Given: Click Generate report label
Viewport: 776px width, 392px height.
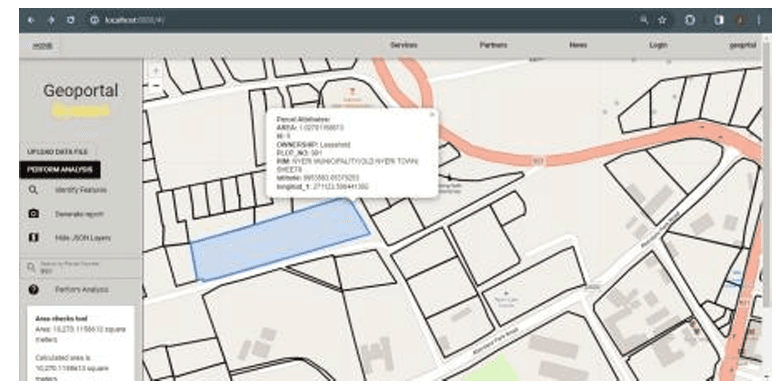Looking at the screenshot, I should click(x=79, y=214).
